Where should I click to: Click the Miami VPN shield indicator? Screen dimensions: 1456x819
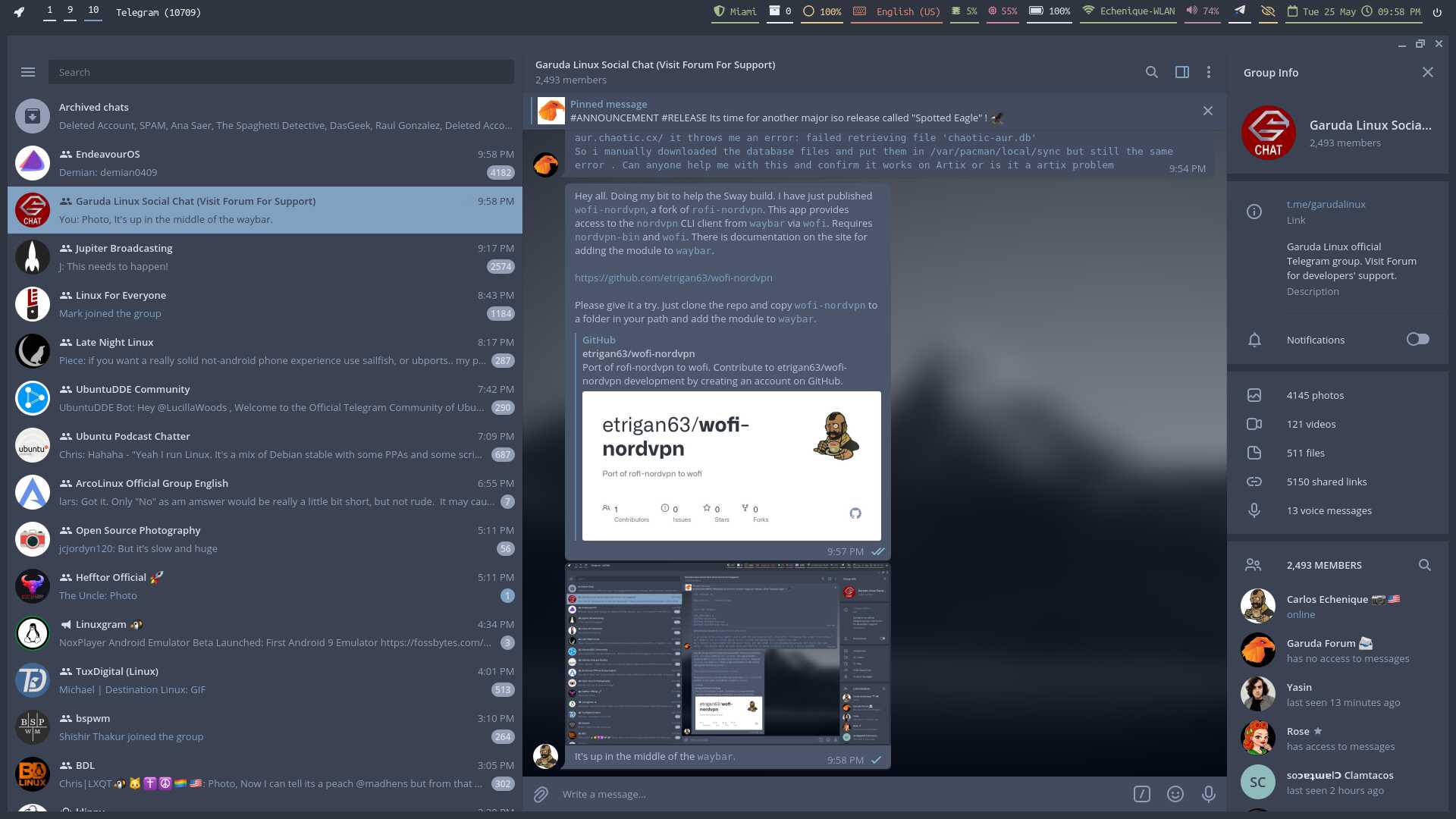pyautogui.click(x=735, y=11)
